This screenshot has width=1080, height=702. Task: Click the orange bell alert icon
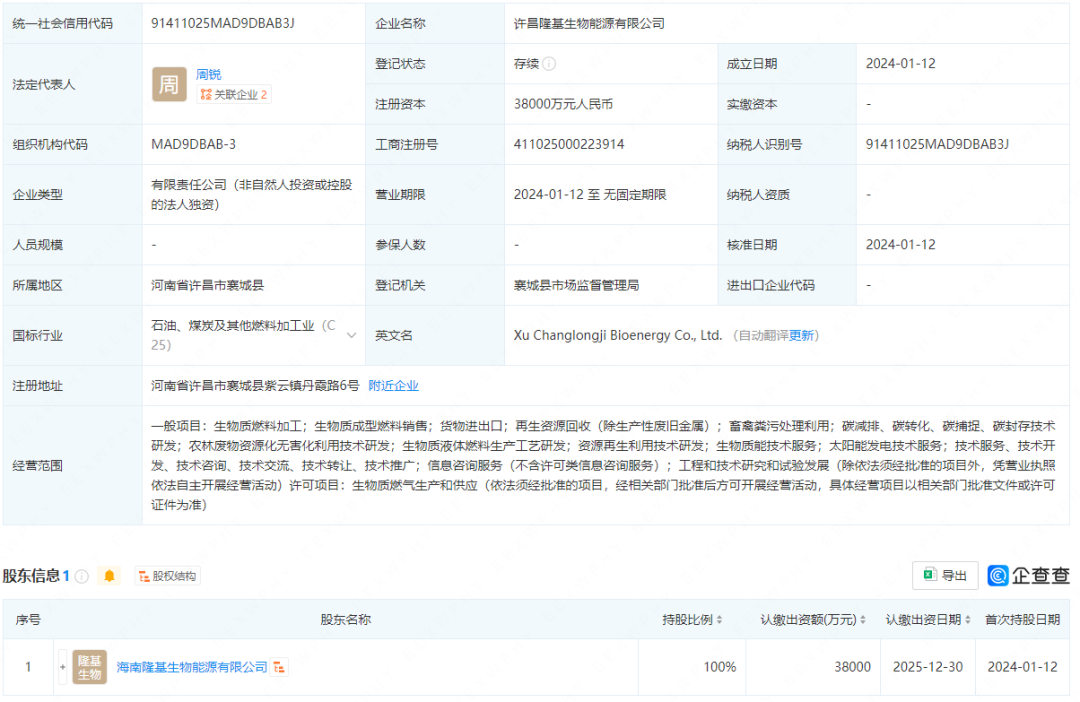click(109, 576)
